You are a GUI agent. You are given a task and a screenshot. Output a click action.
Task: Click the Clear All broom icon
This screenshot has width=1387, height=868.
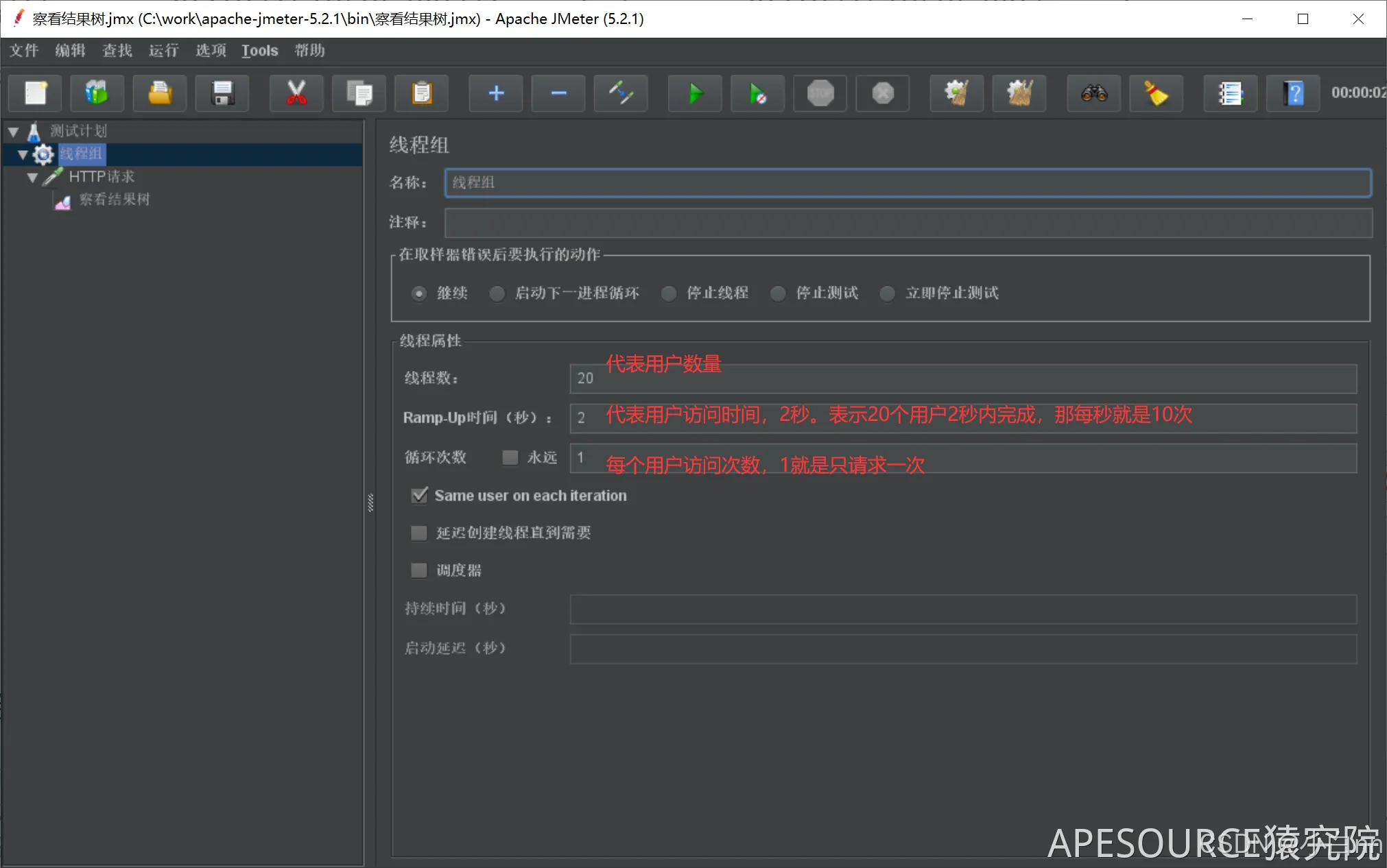pyautogui.click(x=1019, y=93)
